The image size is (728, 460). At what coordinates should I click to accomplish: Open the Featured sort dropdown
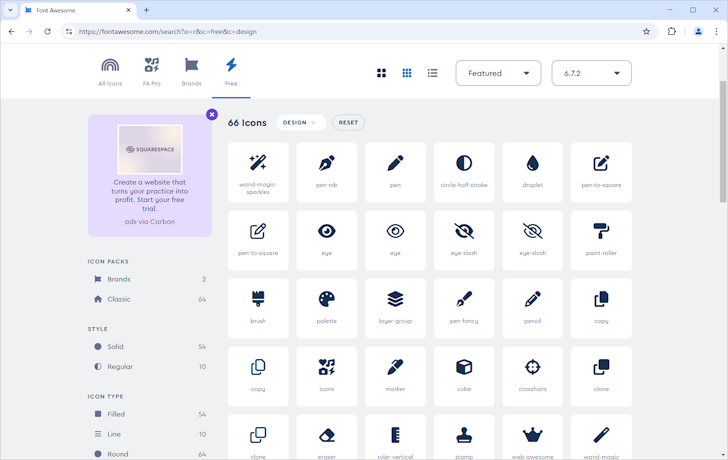[x=498, y=73]
